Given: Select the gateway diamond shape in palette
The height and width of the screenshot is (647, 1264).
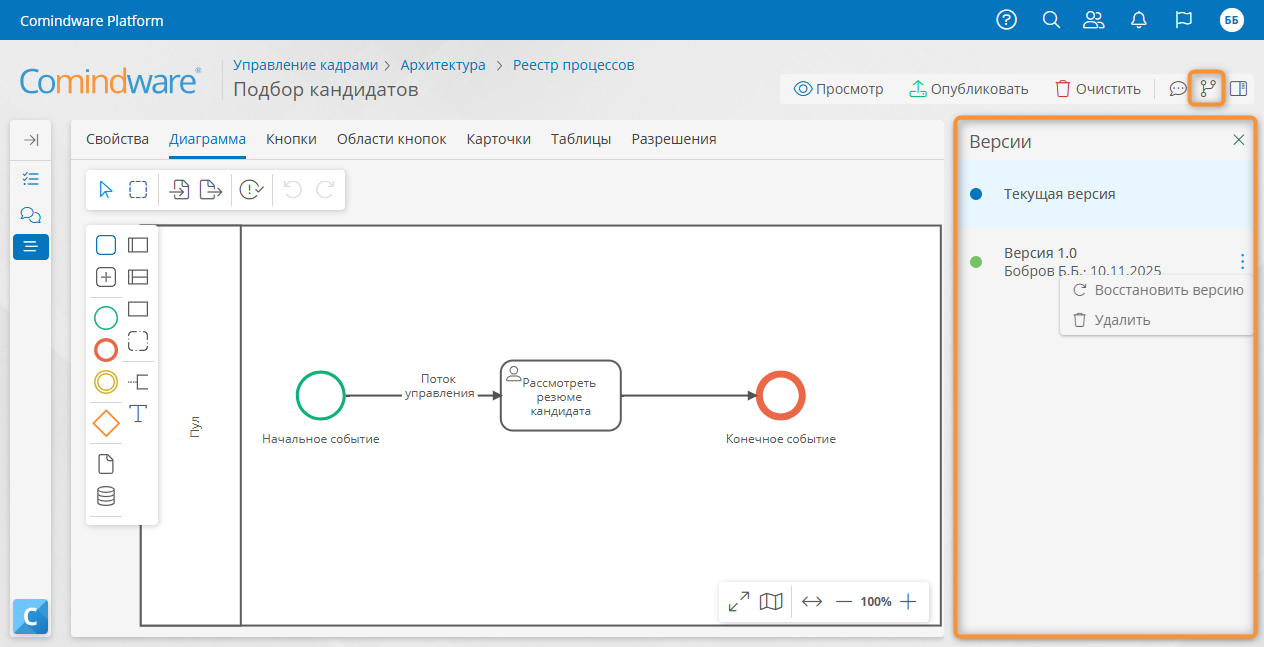Looking at the screenshot, I should (x=106, y=423).
